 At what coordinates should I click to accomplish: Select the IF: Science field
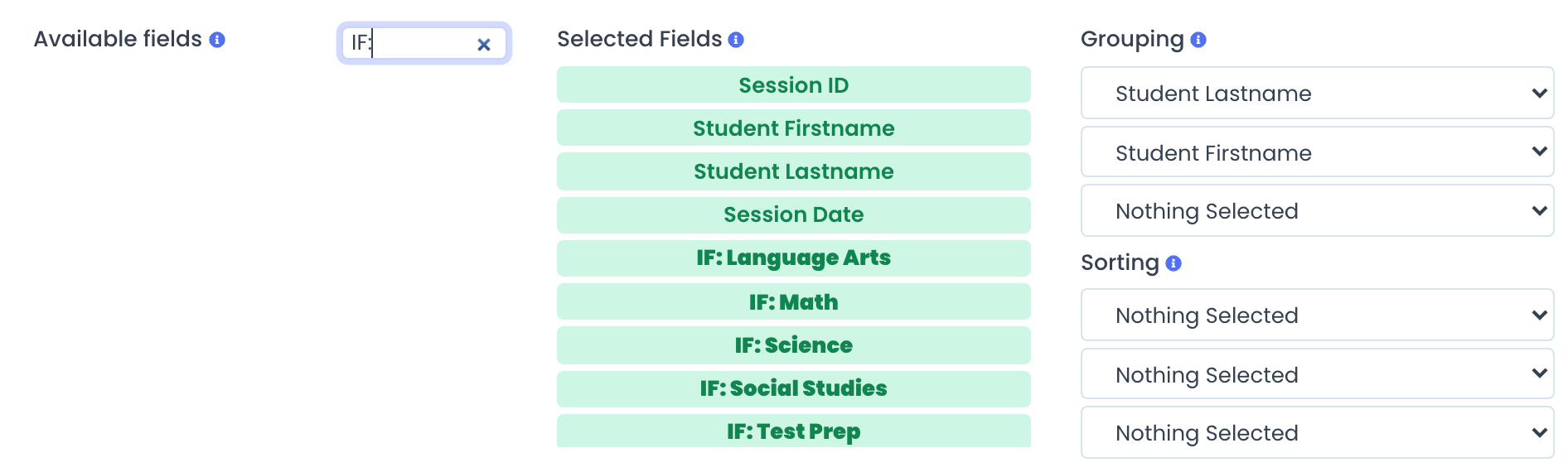pyautogui.click(x=794, y=345)
